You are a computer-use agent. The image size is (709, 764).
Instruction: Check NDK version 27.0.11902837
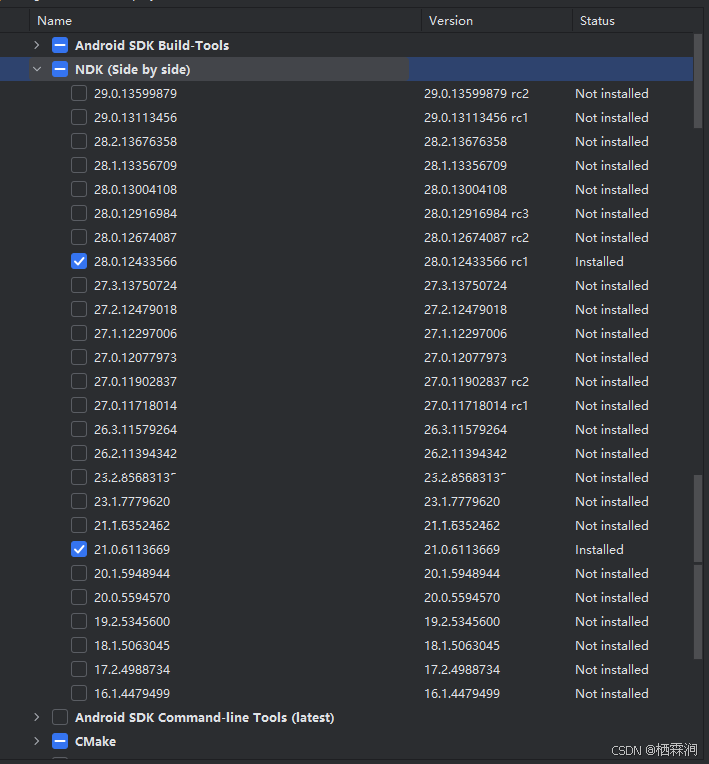coord(79,381)
